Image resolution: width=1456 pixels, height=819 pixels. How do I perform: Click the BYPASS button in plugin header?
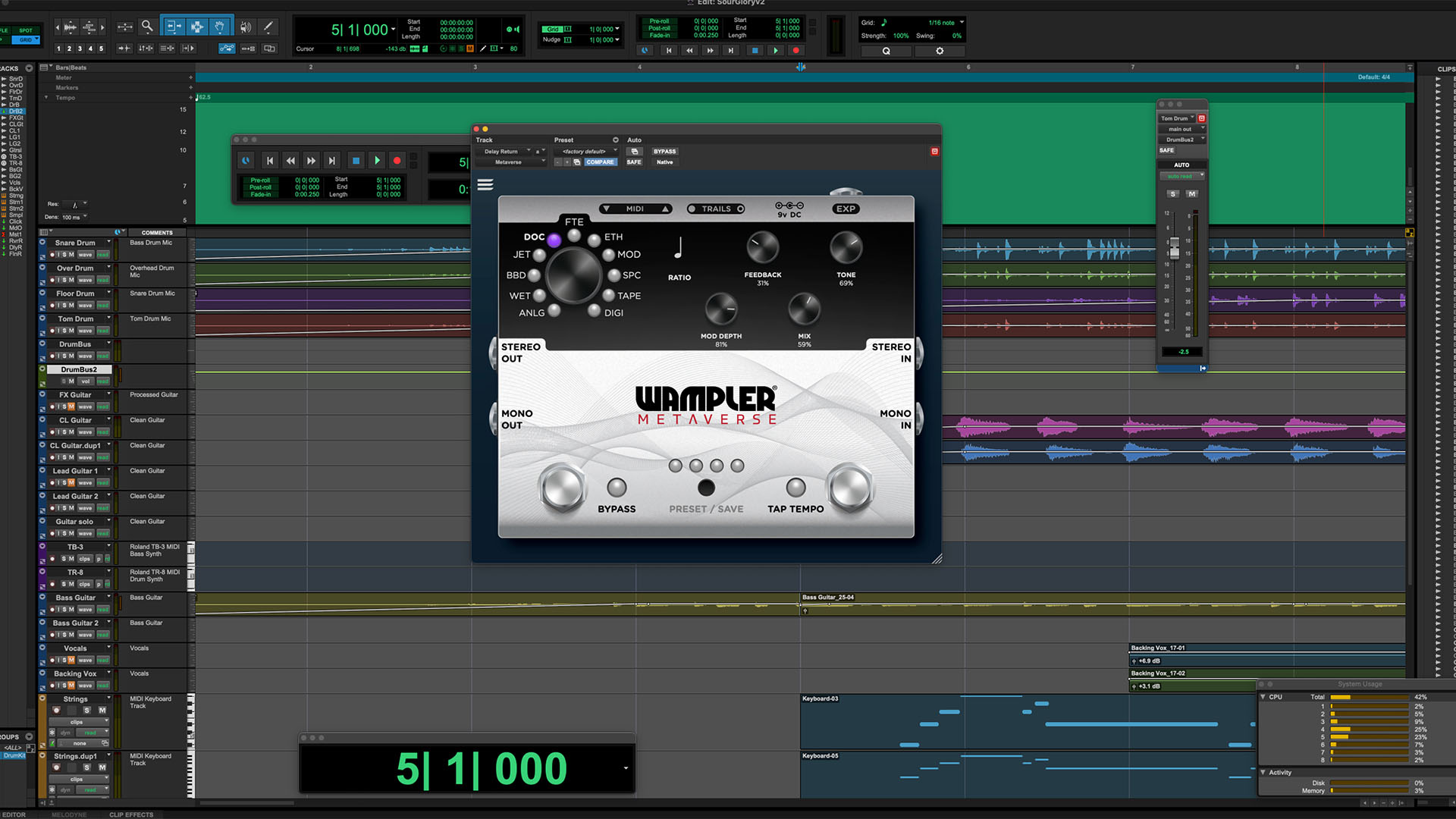(664, 152)
